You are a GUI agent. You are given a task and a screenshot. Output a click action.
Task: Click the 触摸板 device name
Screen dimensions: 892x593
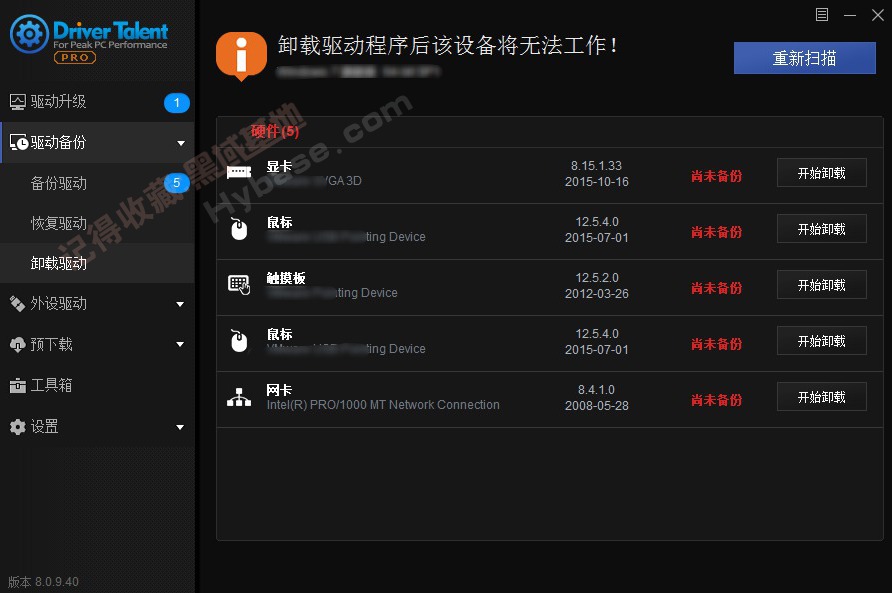[x=286, y=278]
